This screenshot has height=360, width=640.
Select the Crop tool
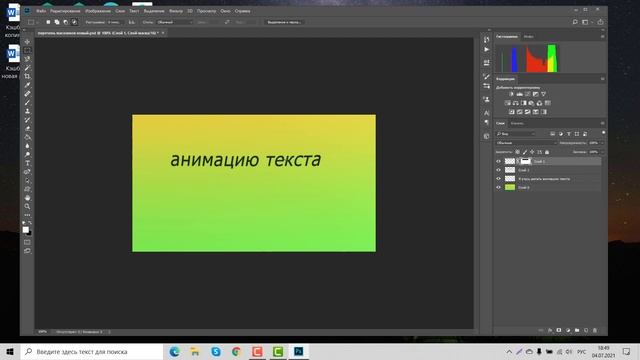[27, 76]
